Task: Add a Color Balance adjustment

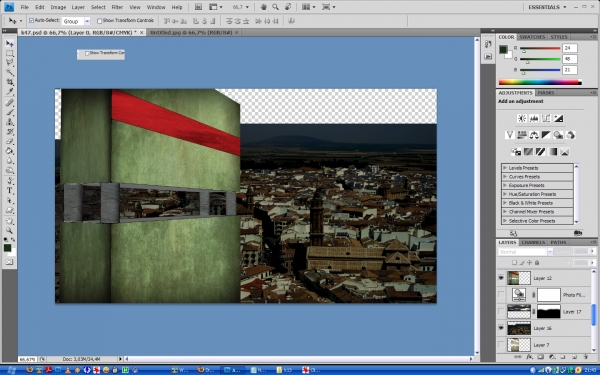Action: click(x=534, y=135)
